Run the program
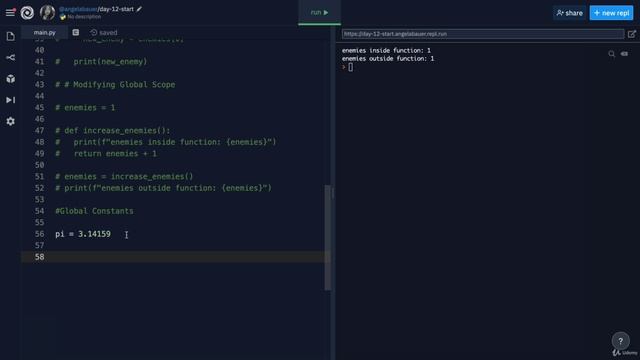Image resolution: width=640 pixels, height=360 pixels. point(319,13)
